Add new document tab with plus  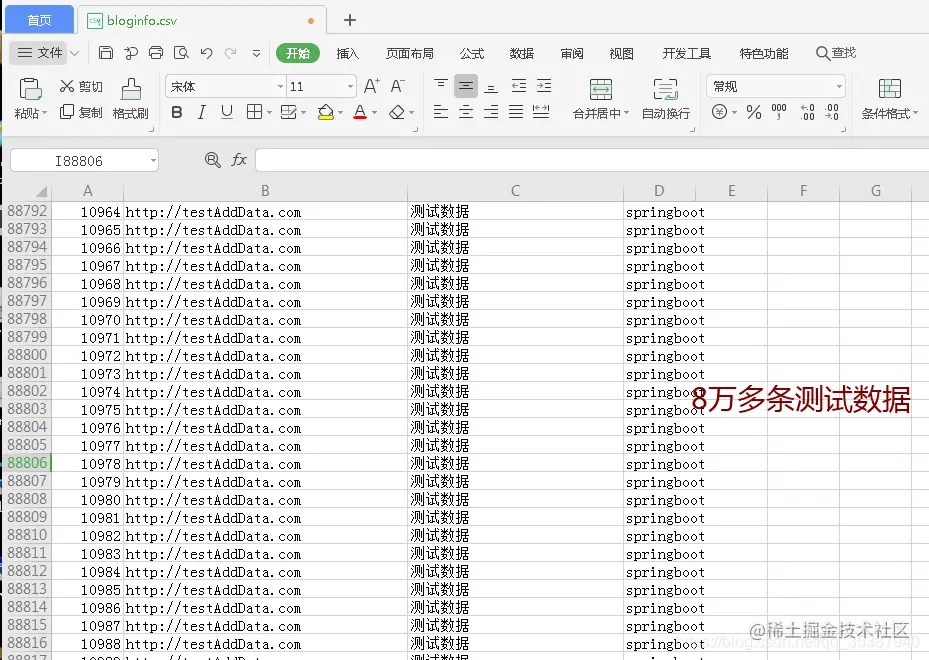[350, 20]
